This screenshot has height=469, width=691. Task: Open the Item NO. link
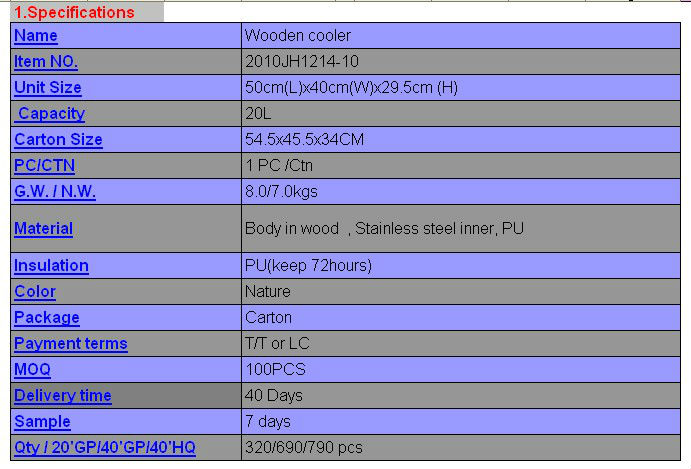point(46,62)
